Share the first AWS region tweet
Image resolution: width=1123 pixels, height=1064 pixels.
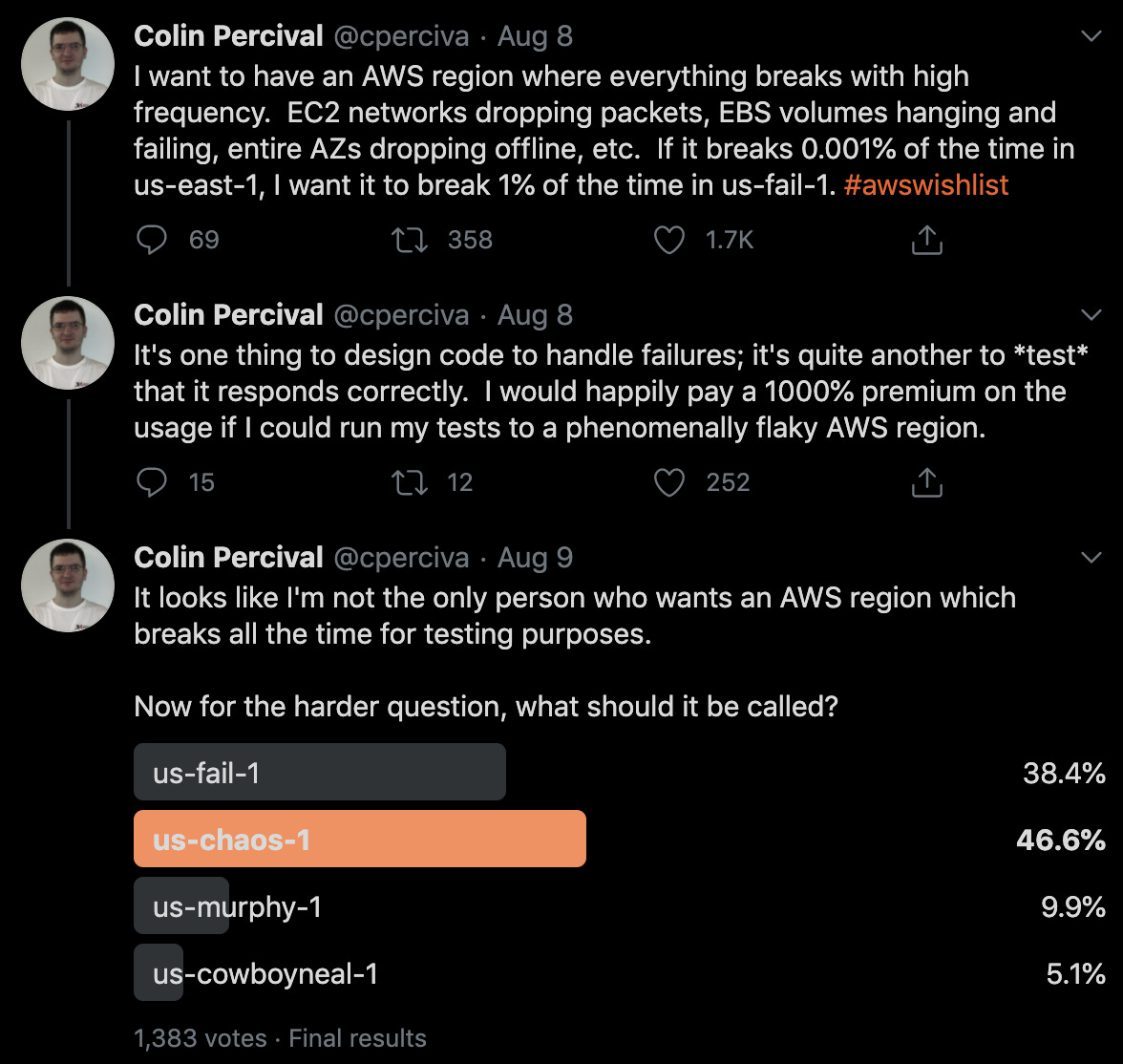926,240
